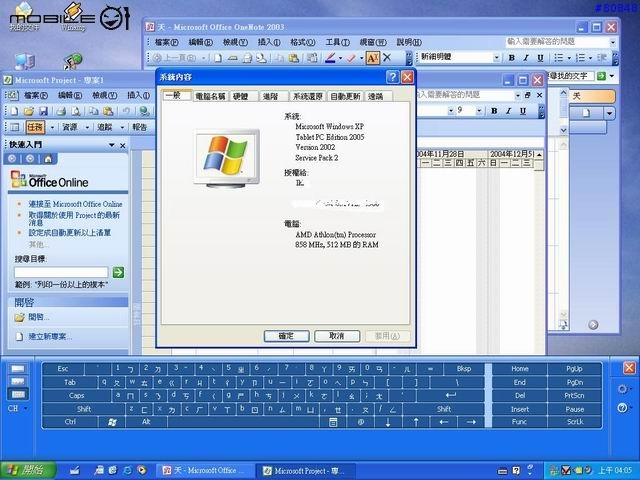Open the font size 9 dropdown in Project
The width and height of the screenshot is (640, 480).
(x=479, y=111)
